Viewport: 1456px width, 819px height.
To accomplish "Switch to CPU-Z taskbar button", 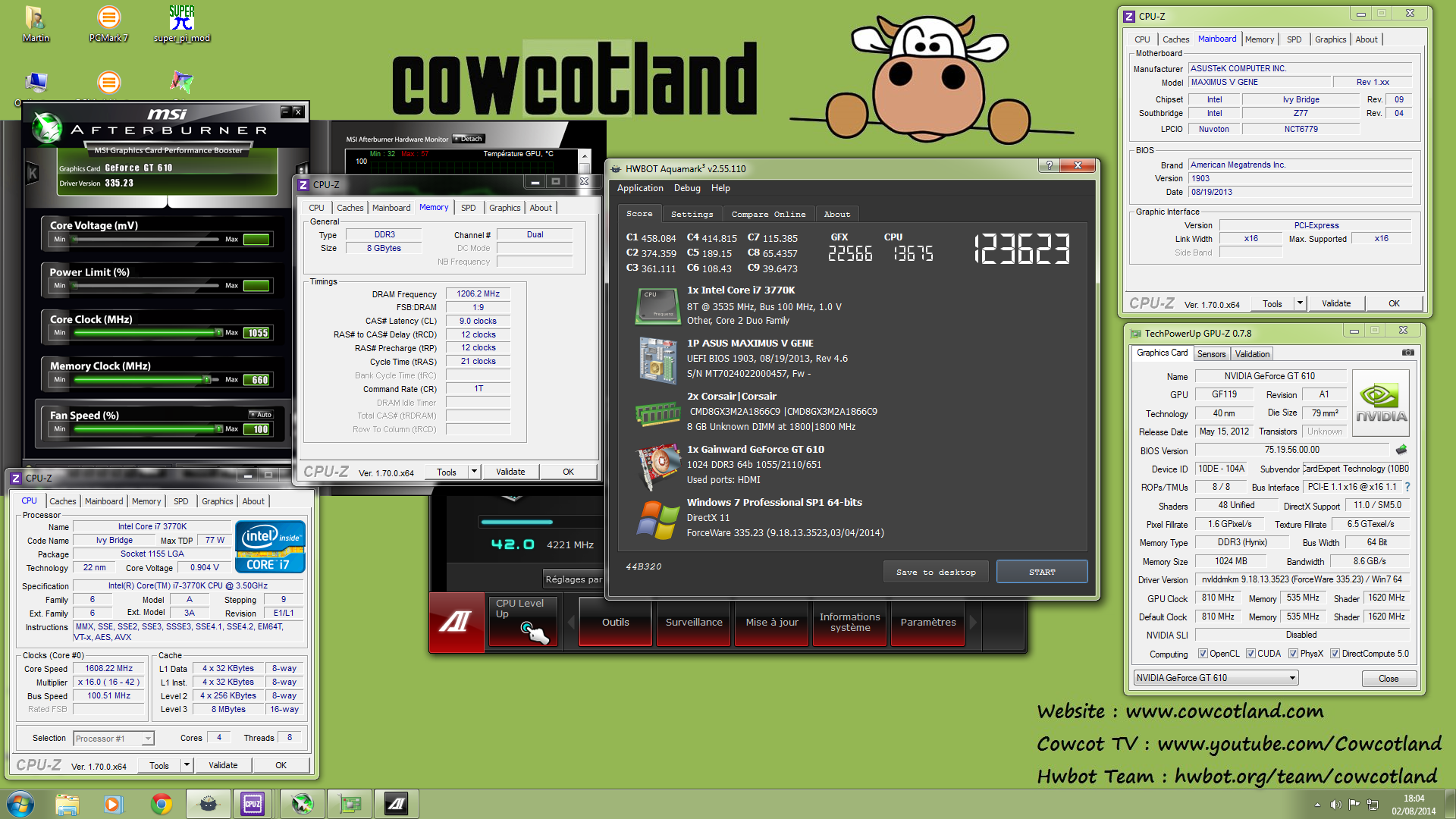I will (253, 804).
